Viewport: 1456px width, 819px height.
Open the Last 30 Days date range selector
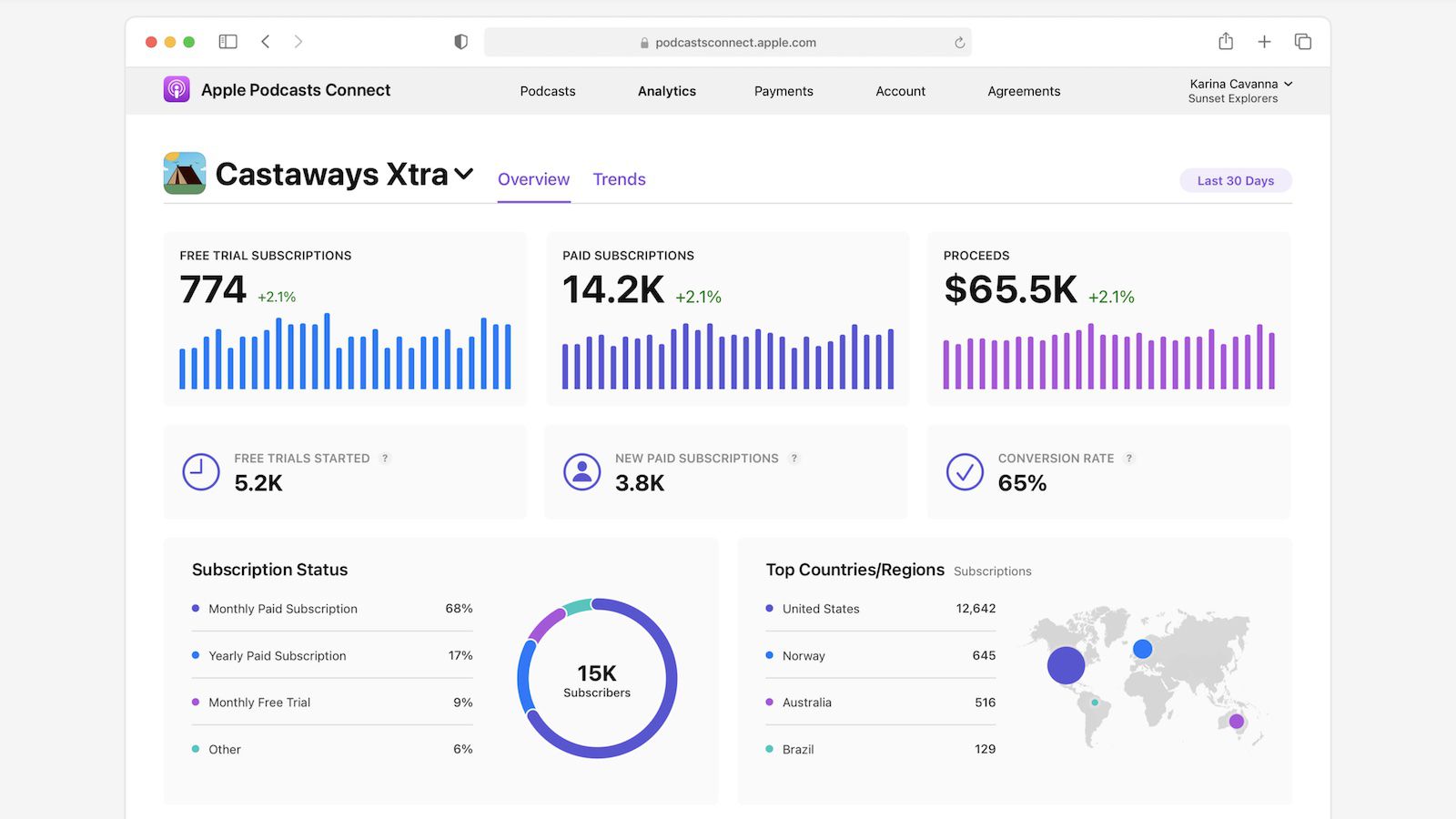click(x=1235, y=180)
